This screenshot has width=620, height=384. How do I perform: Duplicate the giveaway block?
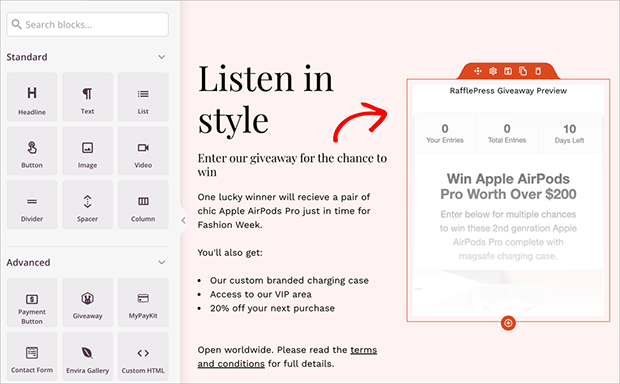tap(523, 71)
